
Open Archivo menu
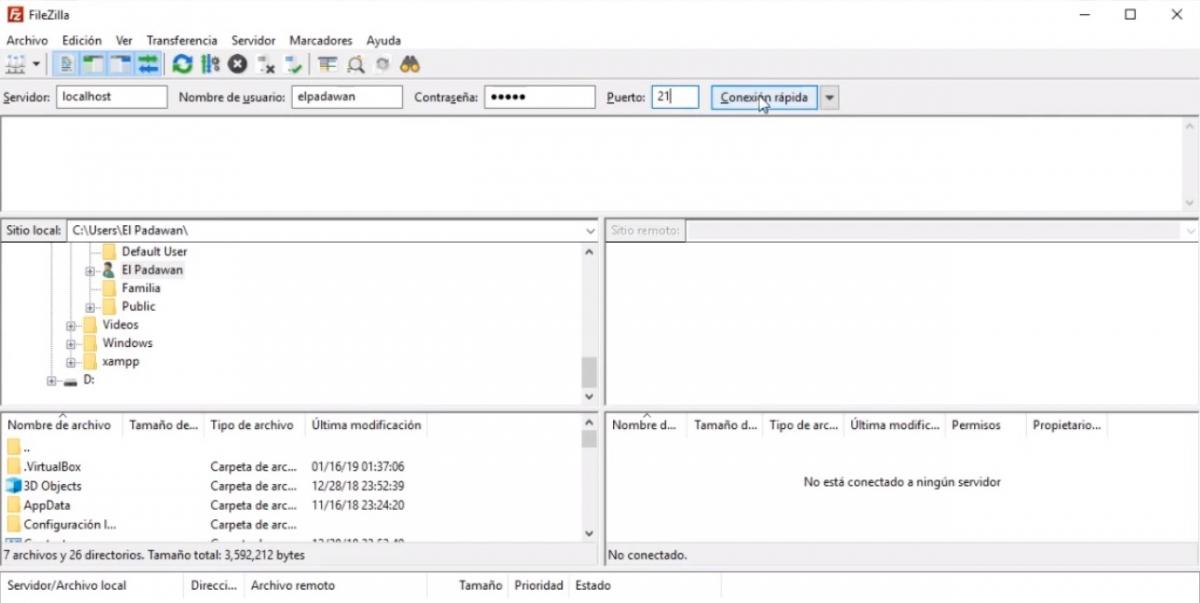(27, 40)
